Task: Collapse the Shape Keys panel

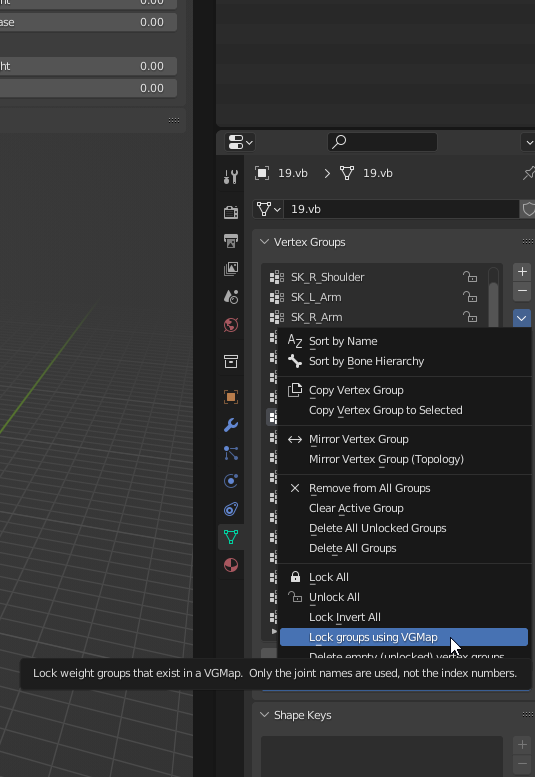Action: point(265,715)
